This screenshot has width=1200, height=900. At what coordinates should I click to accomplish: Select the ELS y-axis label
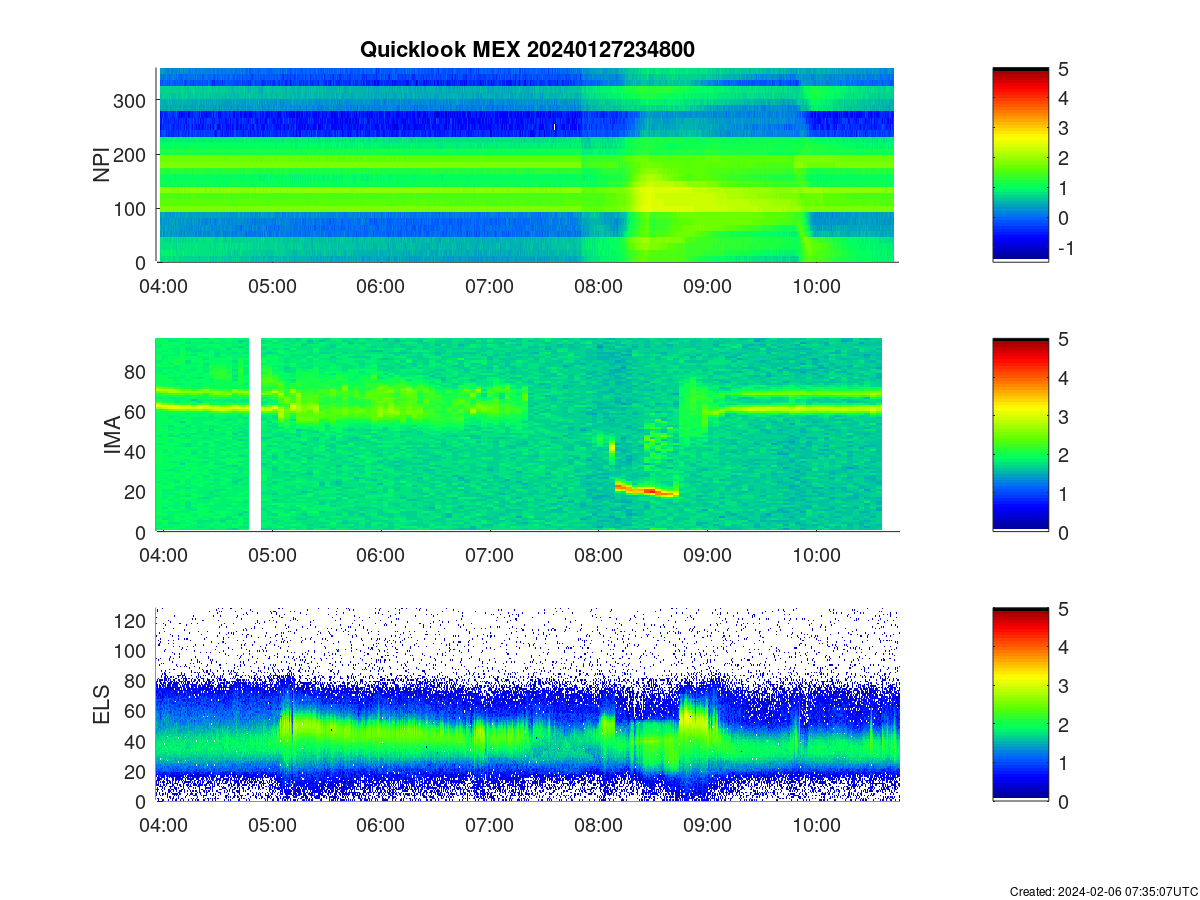[102, 705]
